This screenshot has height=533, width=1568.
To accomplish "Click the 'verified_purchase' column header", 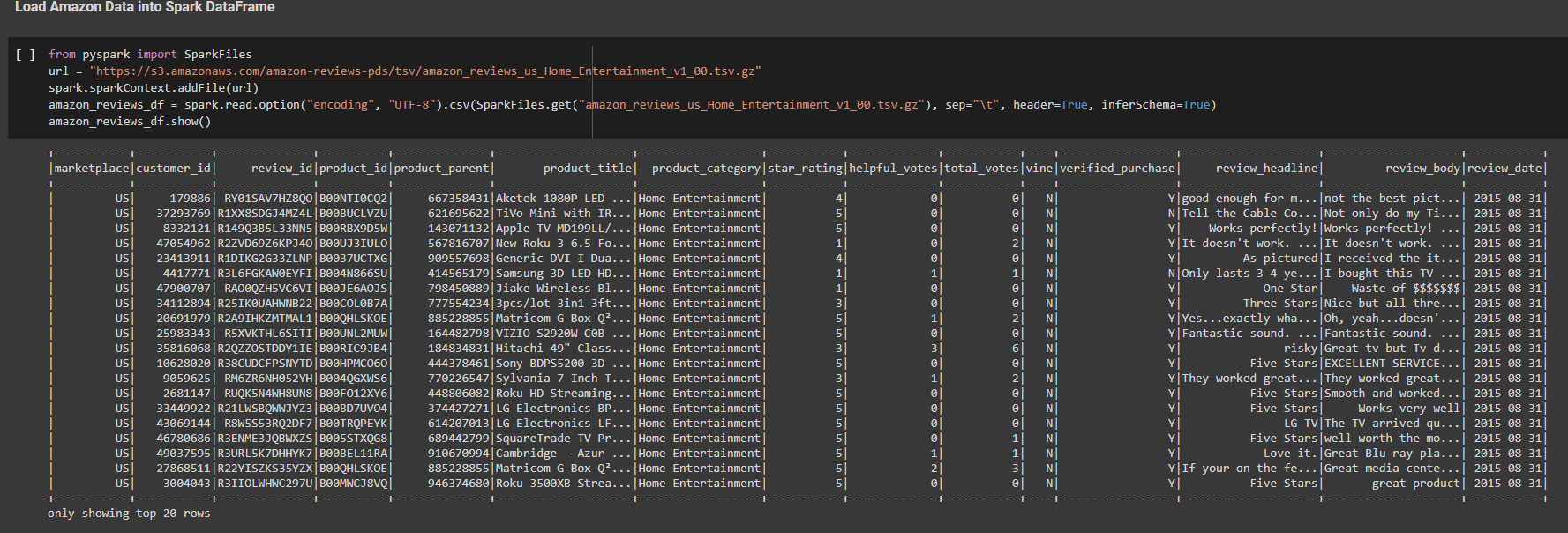I will click(1117, 169).
